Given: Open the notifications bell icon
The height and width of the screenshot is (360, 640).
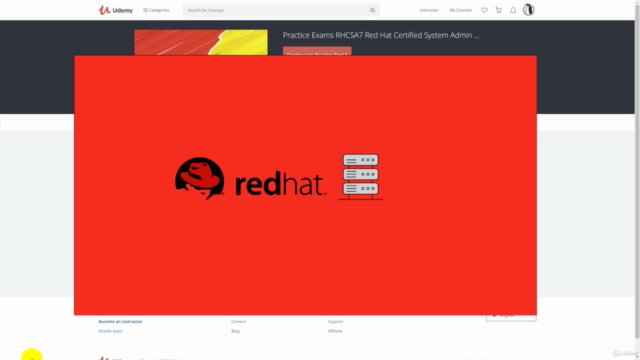Looking at the screenshot, I should 513,10.
